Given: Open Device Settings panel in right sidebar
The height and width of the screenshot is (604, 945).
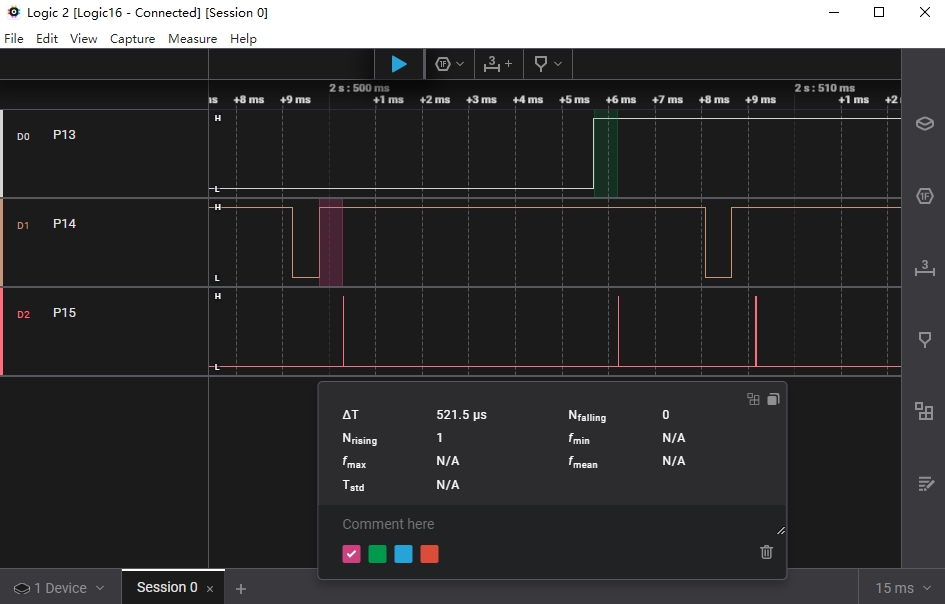Looking at the screenshot, I should pos(925,124).
